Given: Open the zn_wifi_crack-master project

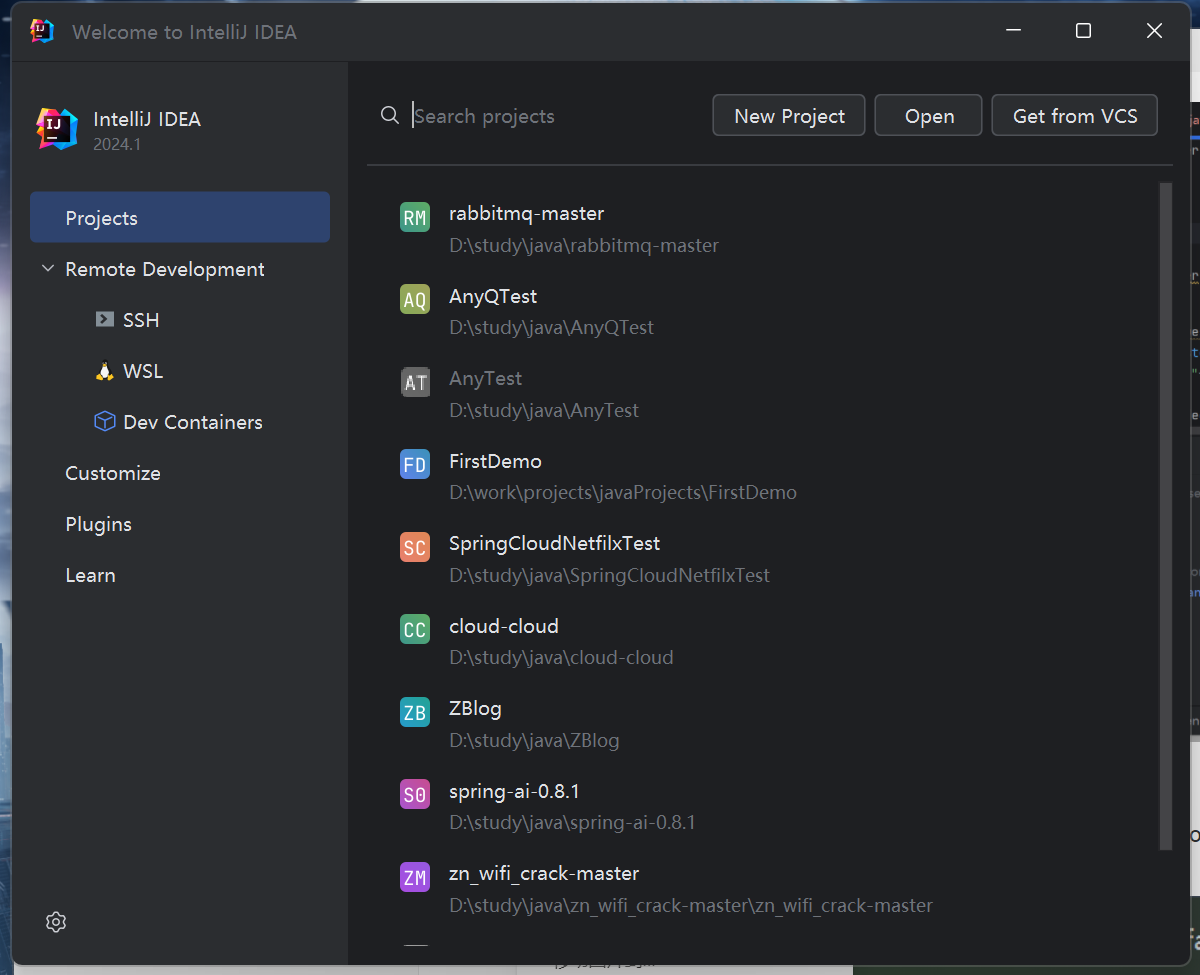Looking at the screenshot, I should (544, 873).
